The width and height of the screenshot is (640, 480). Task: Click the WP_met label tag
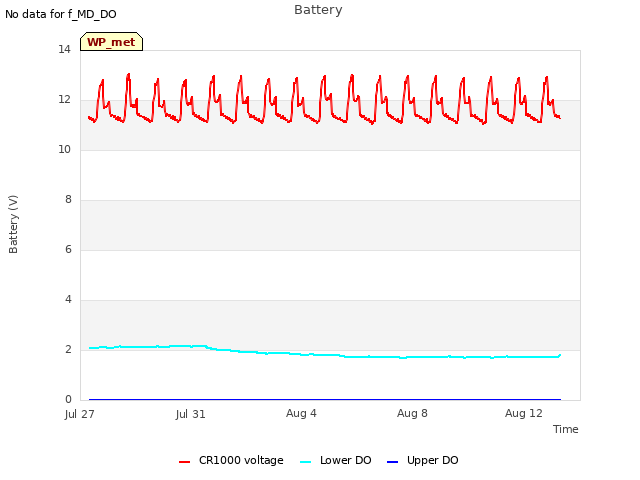[111, 42]
